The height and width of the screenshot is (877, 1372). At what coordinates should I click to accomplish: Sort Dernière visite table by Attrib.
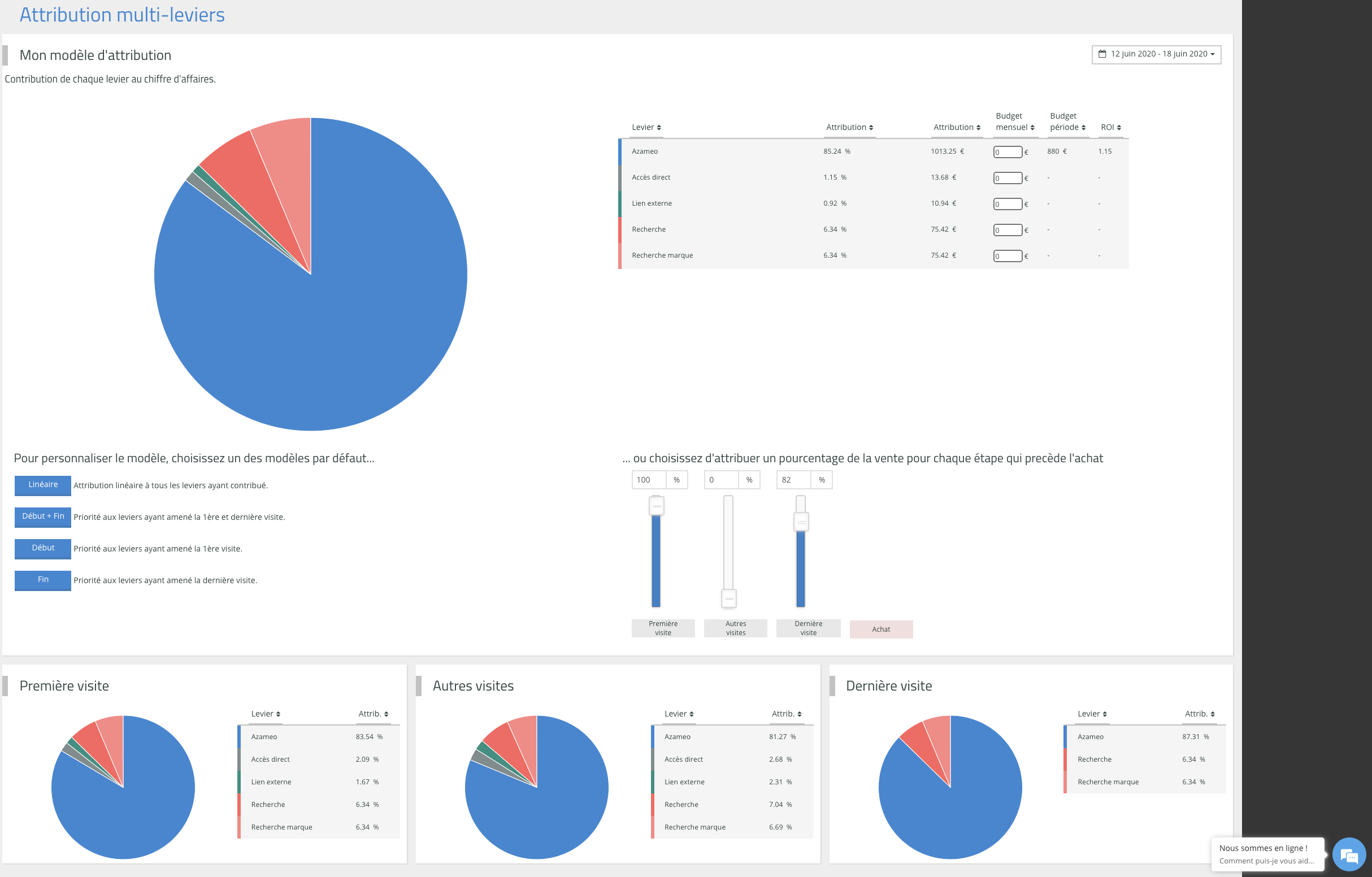coord(1200,714)
